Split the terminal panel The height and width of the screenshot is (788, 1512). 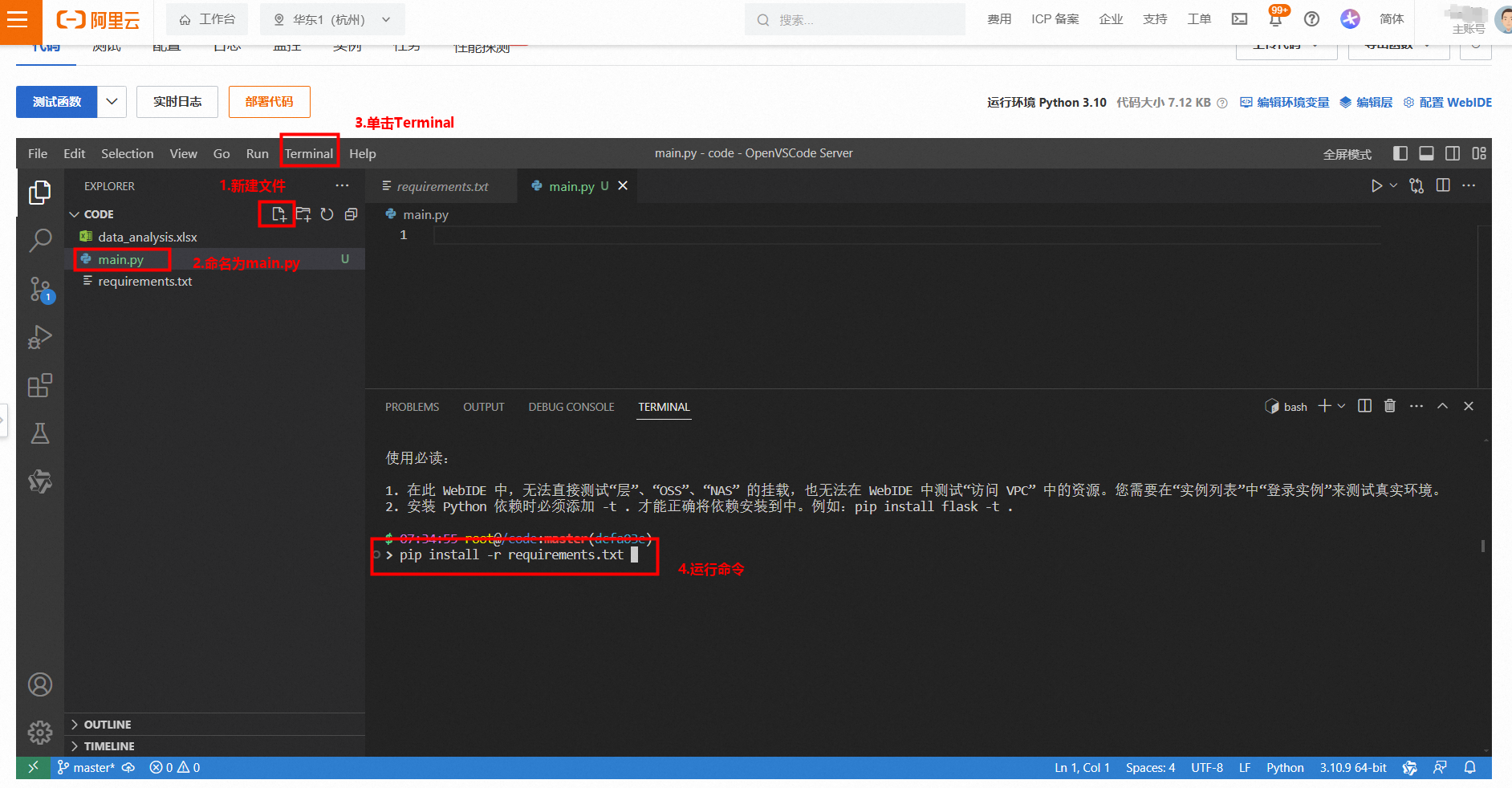pyautogui.click(x=1364, y=406)
